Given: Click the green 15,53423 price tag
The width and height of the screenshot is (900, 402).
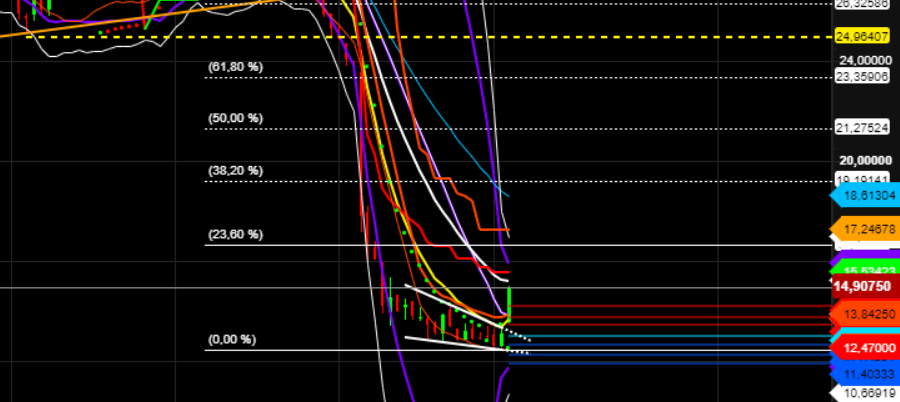Looking at the screenshot, I should click(x=866, y=270).
